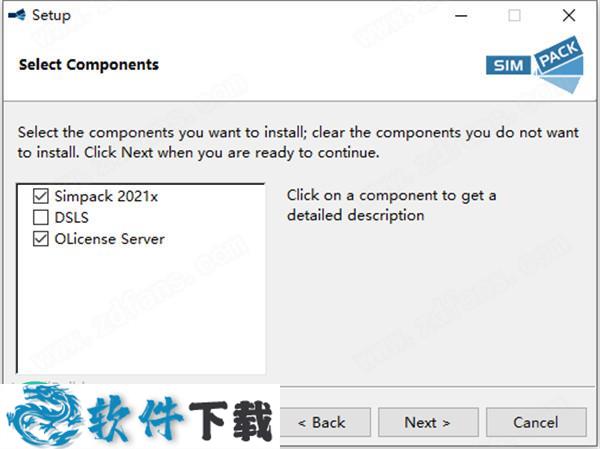Click the greyed-out maximize button
Screen dimensions: 600x449
pos(514,15)
